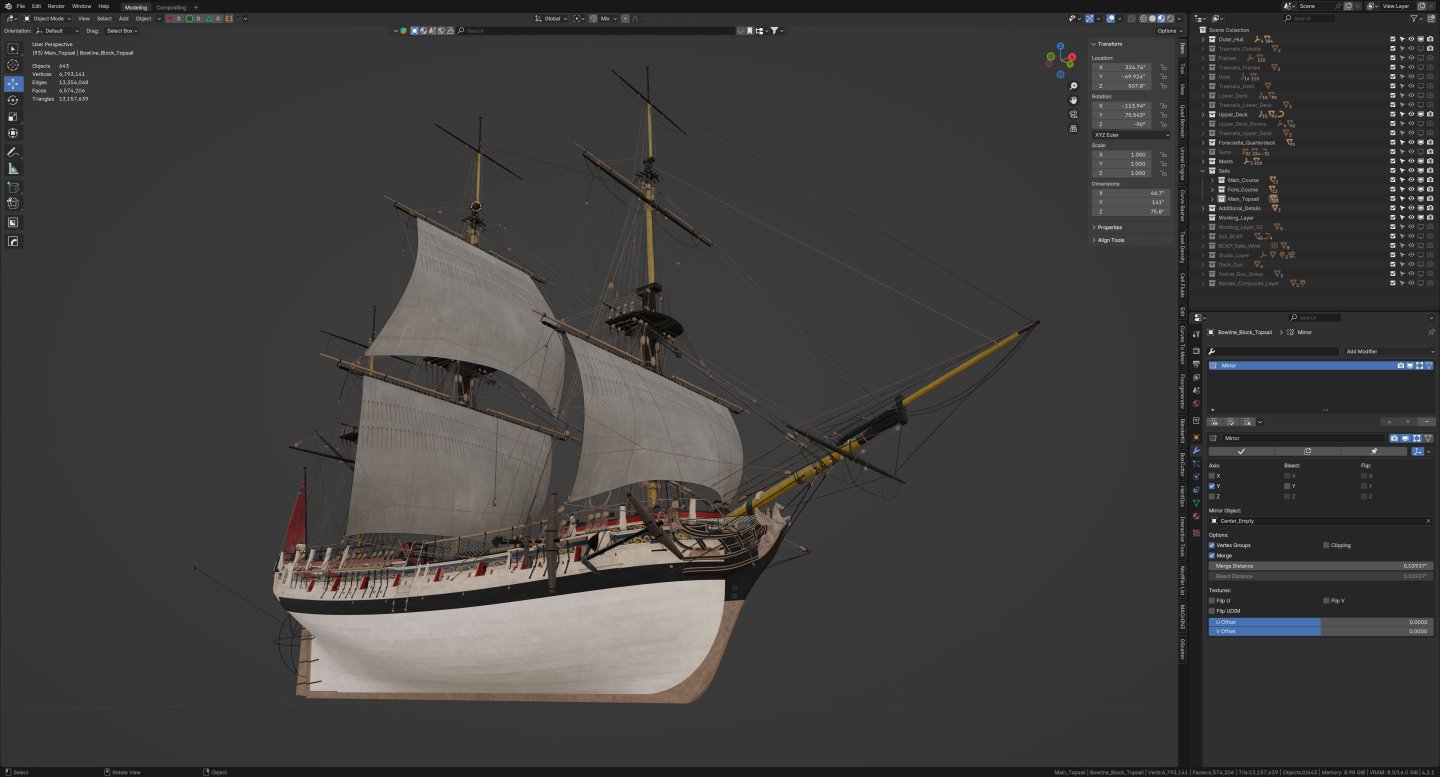Viewport: 1440px width, 777px height.
Task: Open the Physics properties tab
Action: tap(1196, 477)
